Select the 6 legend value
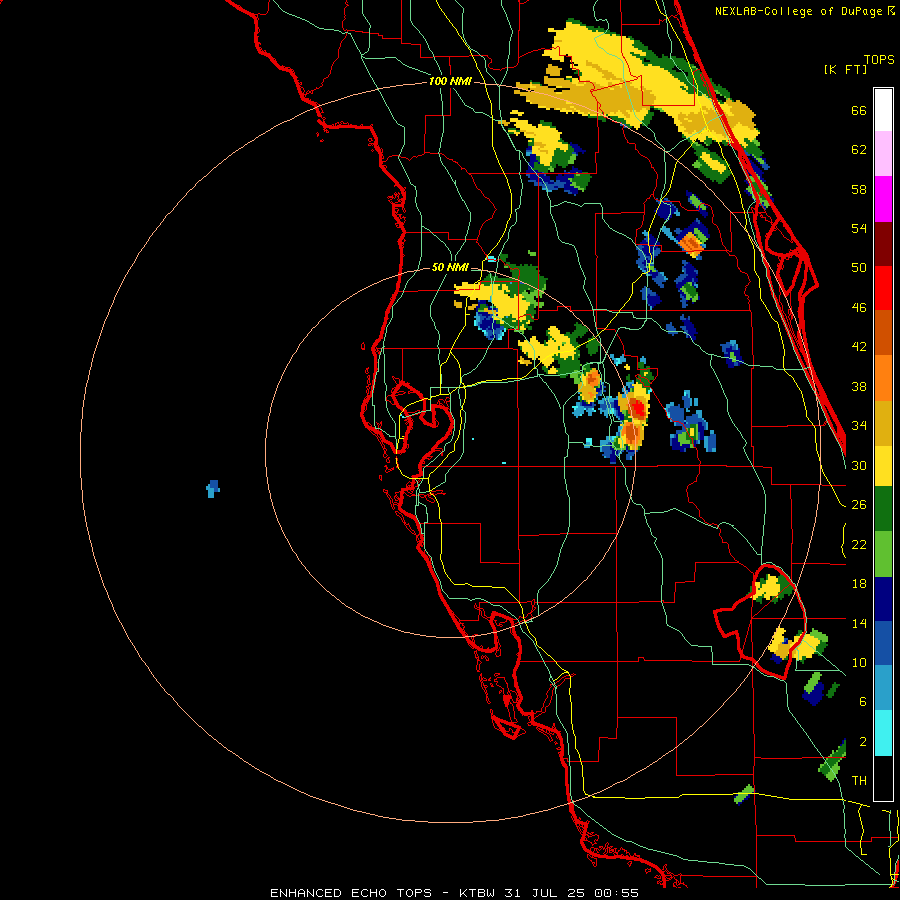This screenshot has height=900, width=900. coord(863,701)
